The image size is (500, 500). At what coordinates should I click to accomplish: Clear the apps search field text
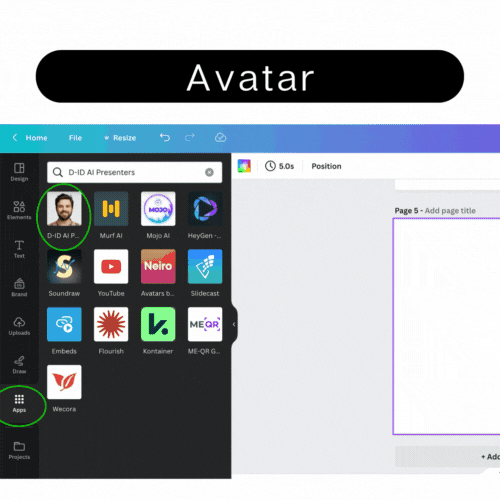[x=209, y=172]
